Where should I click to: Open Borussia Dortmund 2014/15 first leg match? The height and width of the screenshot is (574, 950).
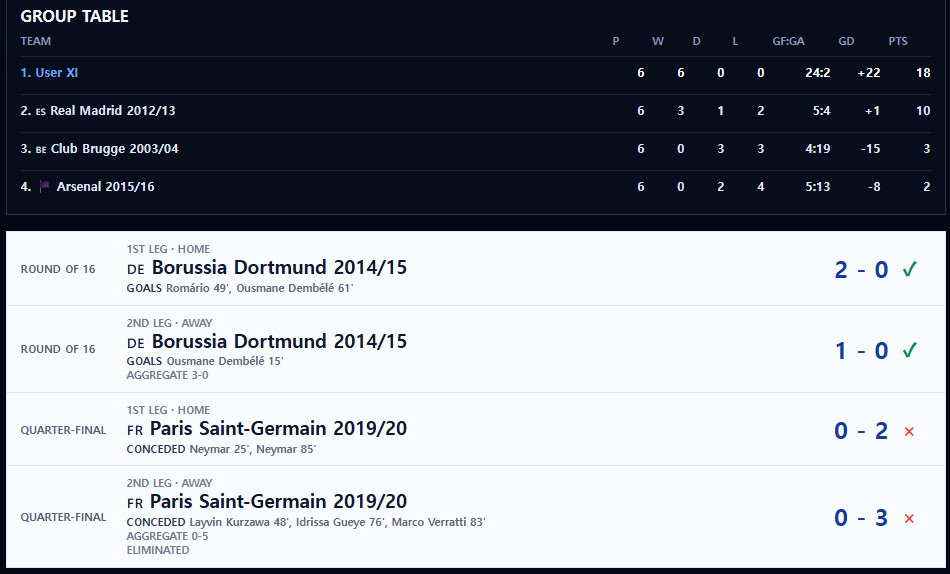click(x=476, y=269)
